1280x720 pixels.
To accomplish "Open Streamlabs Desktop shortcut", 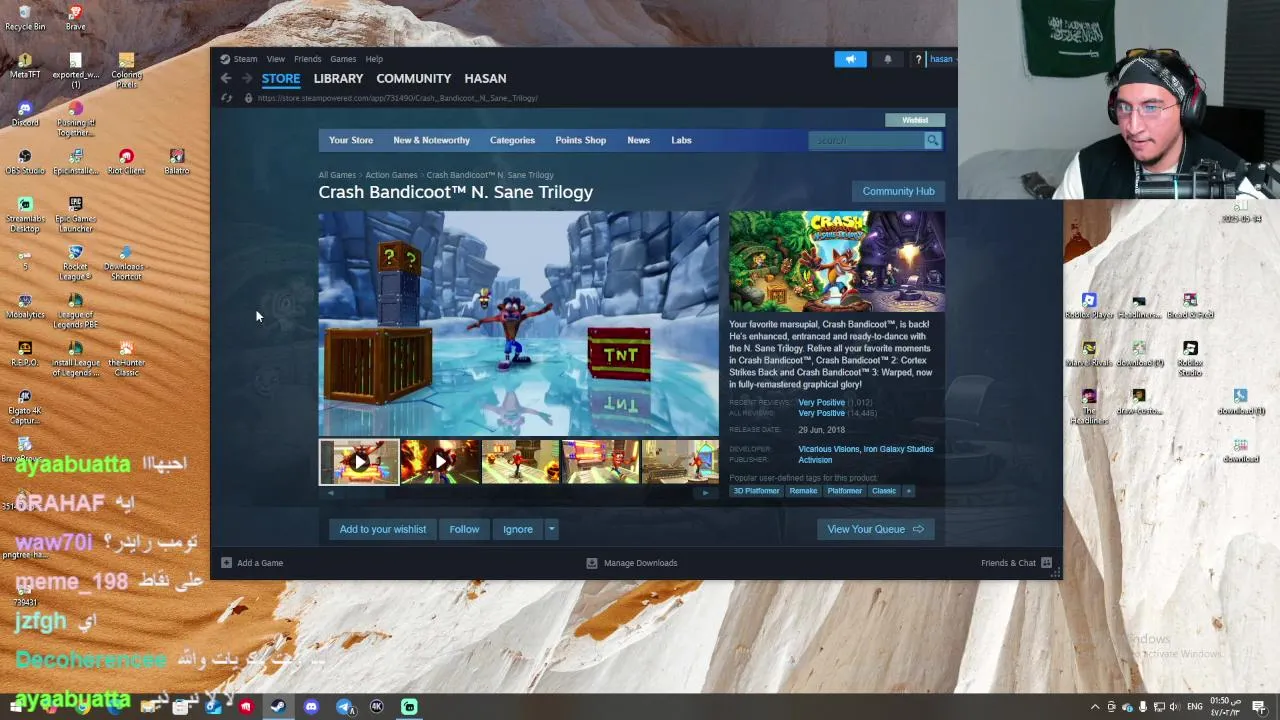I will click(25, 214).
